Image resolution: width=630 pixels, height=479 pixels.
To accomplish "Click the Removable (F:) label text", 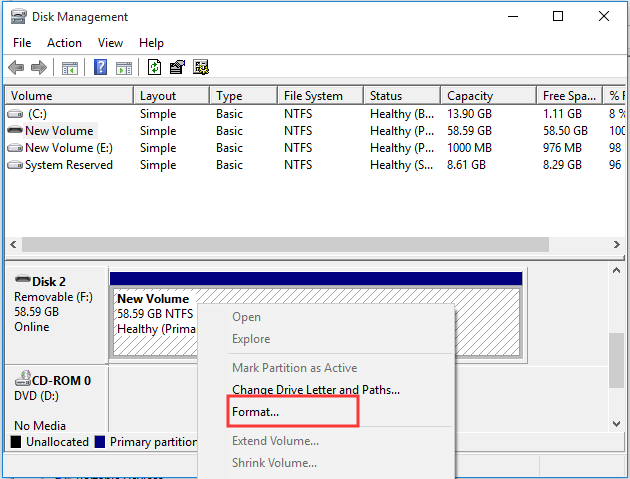I will (x=53, y=297).
